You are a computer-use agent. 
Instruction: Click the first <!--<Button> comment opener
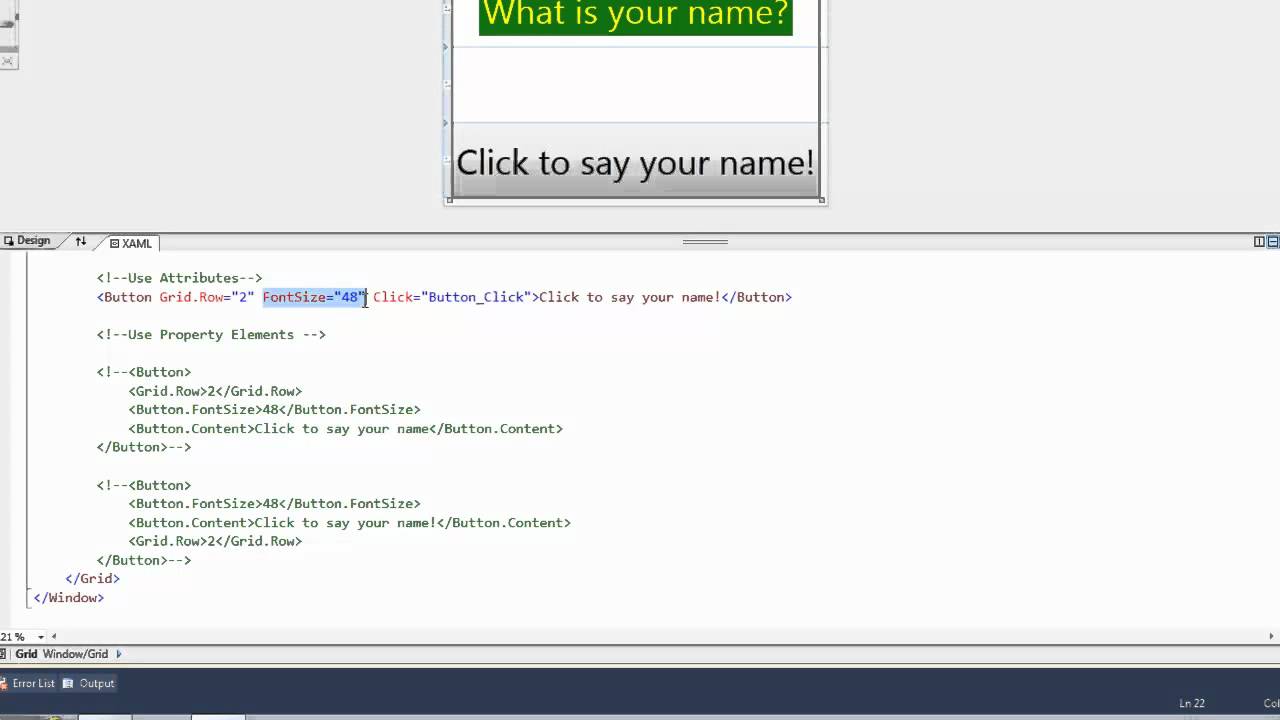(x=144, y=372)
